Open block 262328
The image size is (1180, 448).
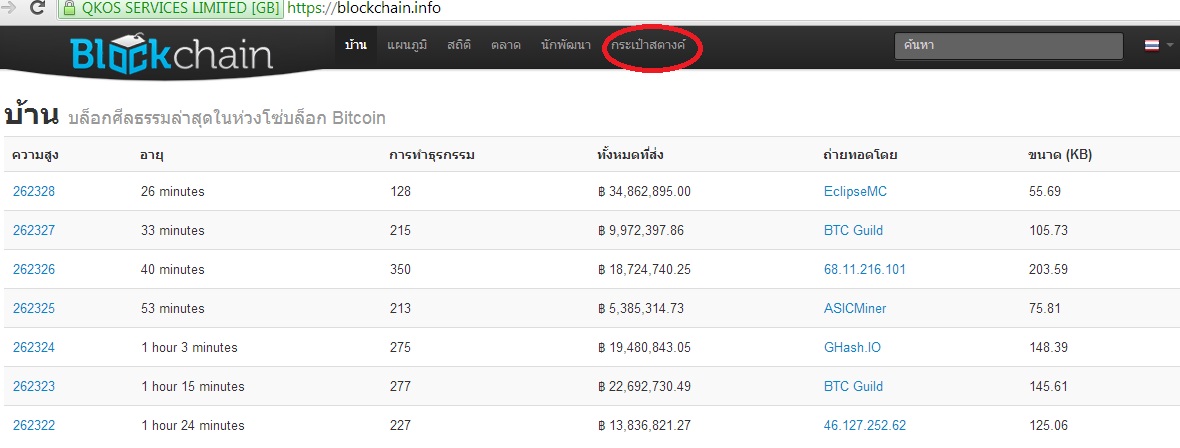[x=34, y=191]
